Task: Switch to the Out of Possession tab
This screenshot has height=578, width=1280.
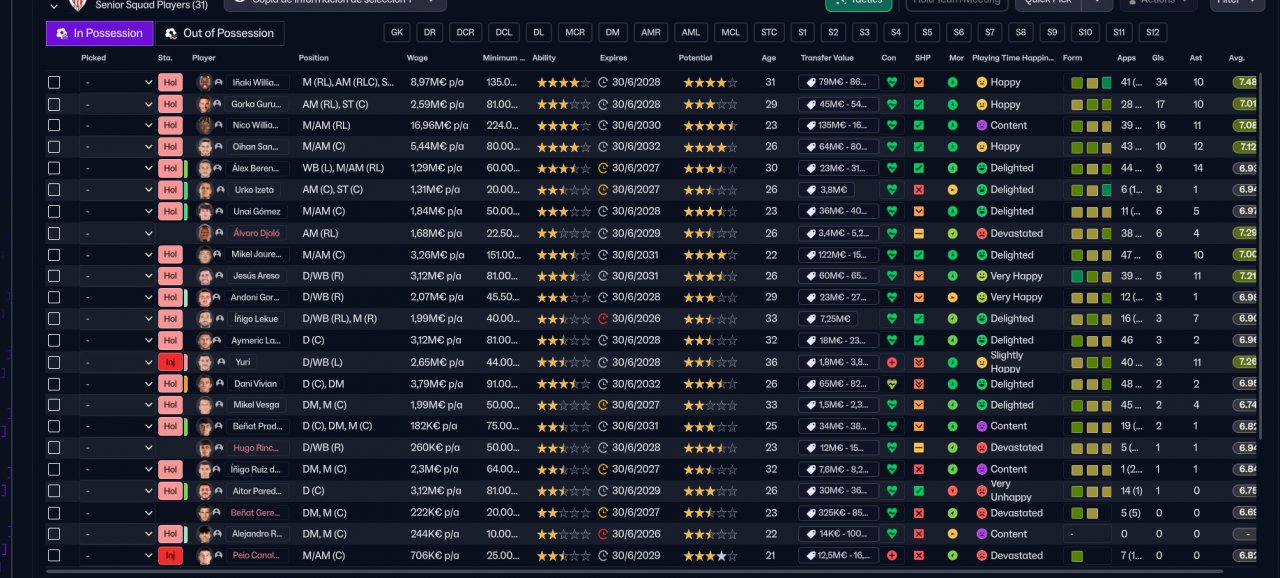Action: 219,33
